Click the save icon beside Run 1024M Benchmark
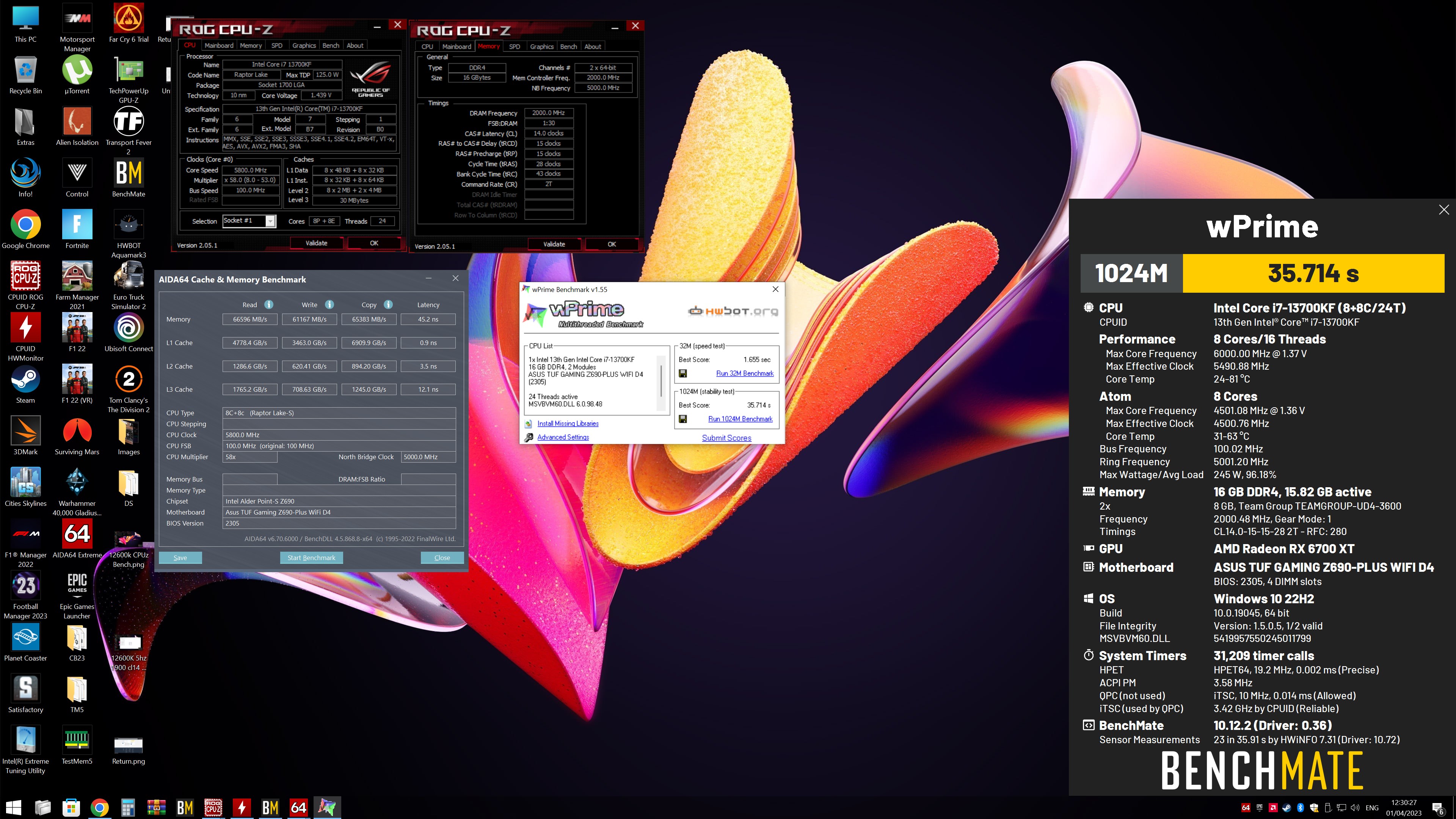The image size is (1456, 819). [x=683, y=419]
